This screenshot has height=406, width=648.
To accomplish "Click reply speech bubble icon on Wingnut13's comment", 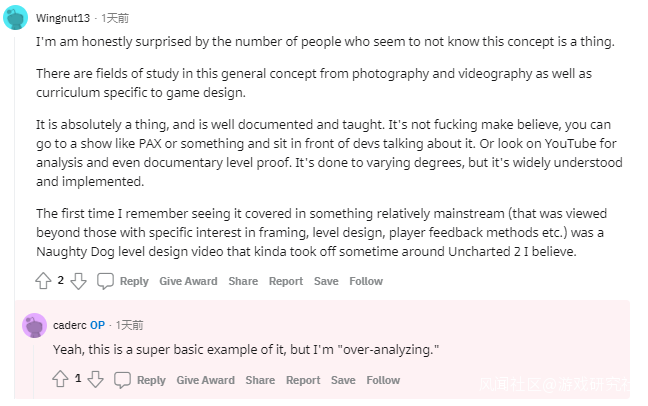I will [x=105, y=282].
